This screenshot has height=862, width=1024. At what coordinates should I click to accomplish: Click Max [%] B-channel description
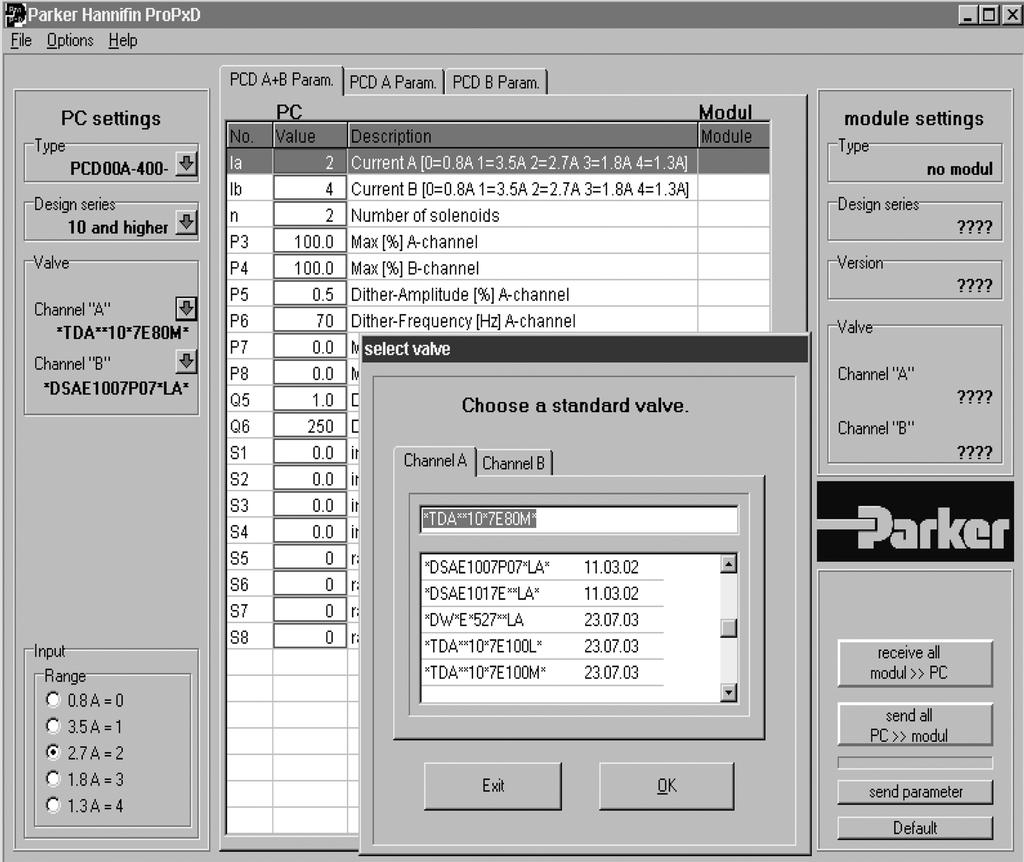[x=415, y=268]
